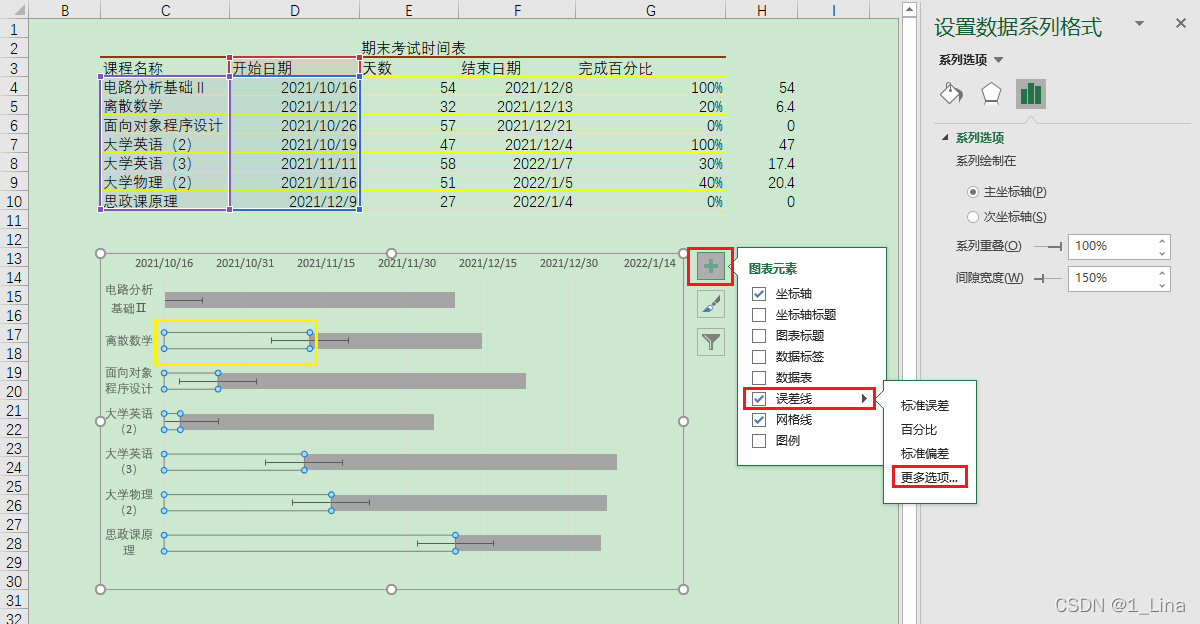Open the task pane options dropdown arrow

pos(1139,24)
